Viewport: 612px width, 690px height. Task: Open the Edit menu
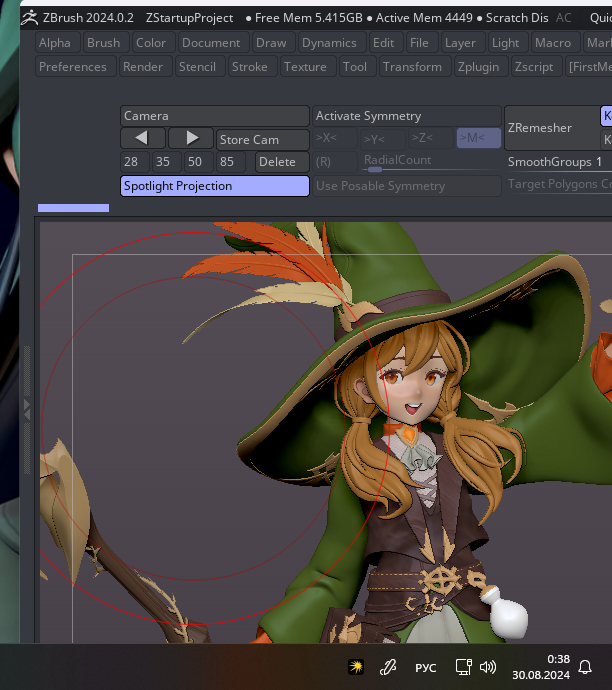(x=384, y=43)
